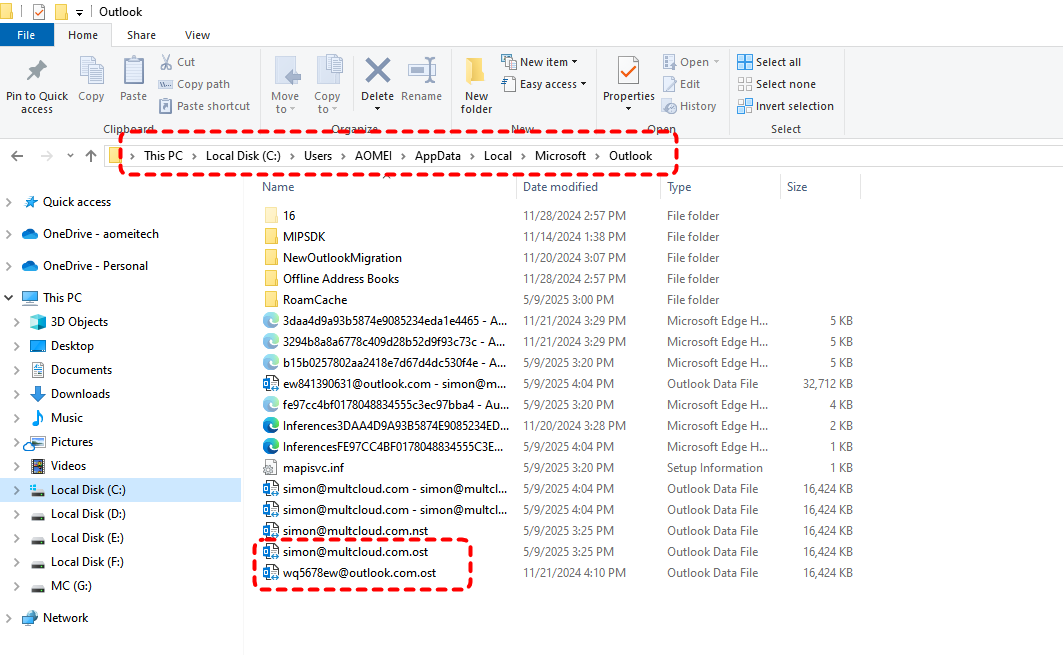The image size is (1063, 655).
Task: Switch to the Share ribbon tab
Action: click(141, 35)
